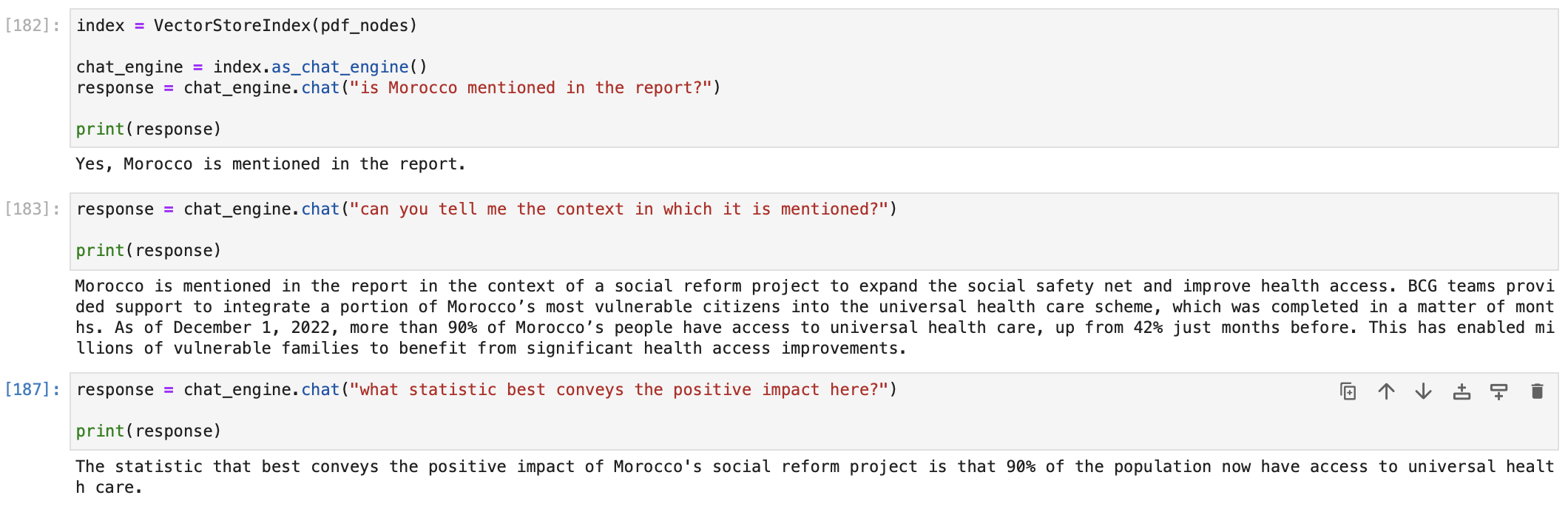Image resolution: width=1568 pixels, height=515 pixels.
Task: Click the output paragraph about Morocco's social reform
Action: pyautogui.click(x=814, y=317)
